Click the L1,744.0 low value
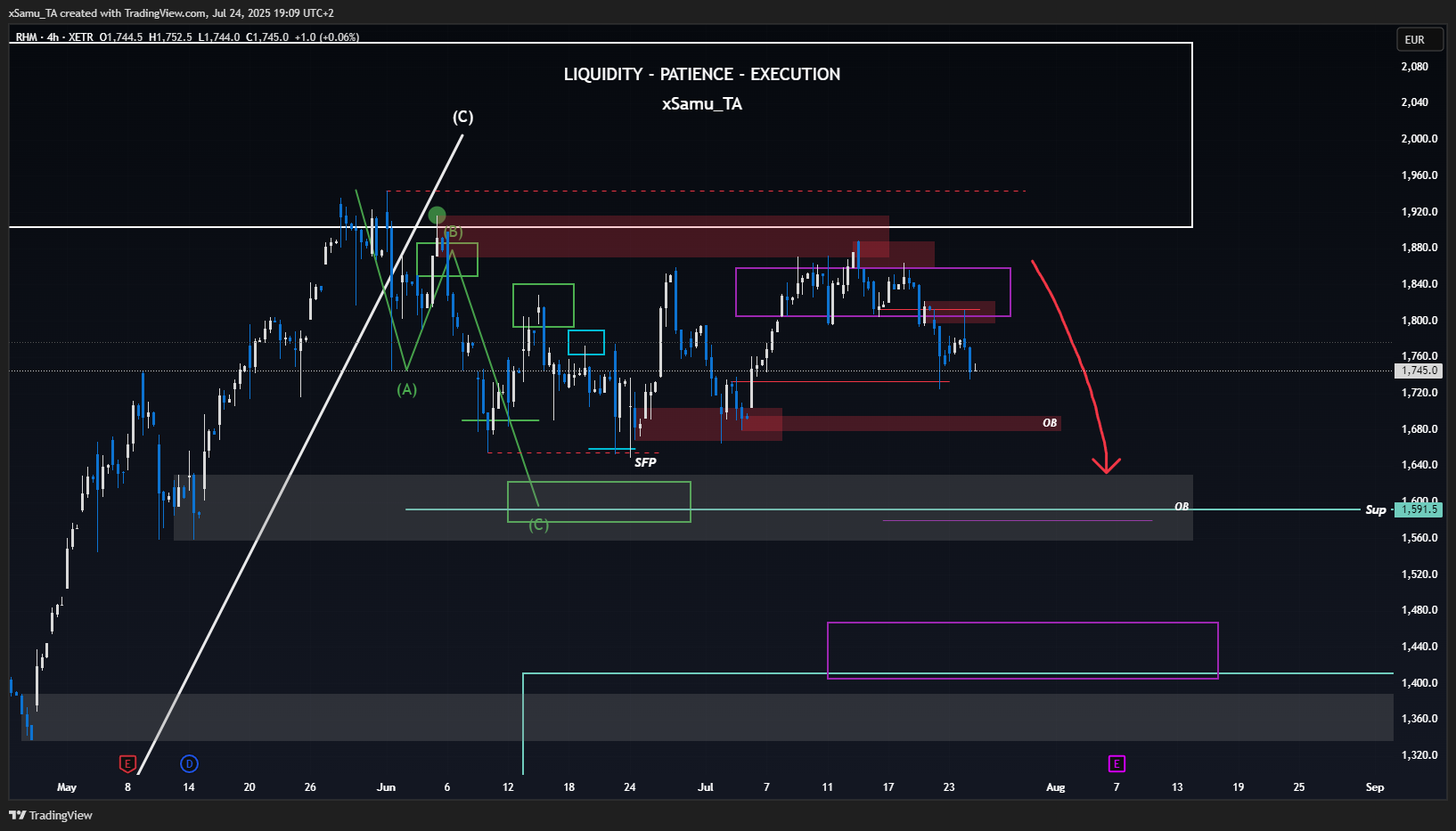Screen dimensions: 1456x831 tap(219, 37)
